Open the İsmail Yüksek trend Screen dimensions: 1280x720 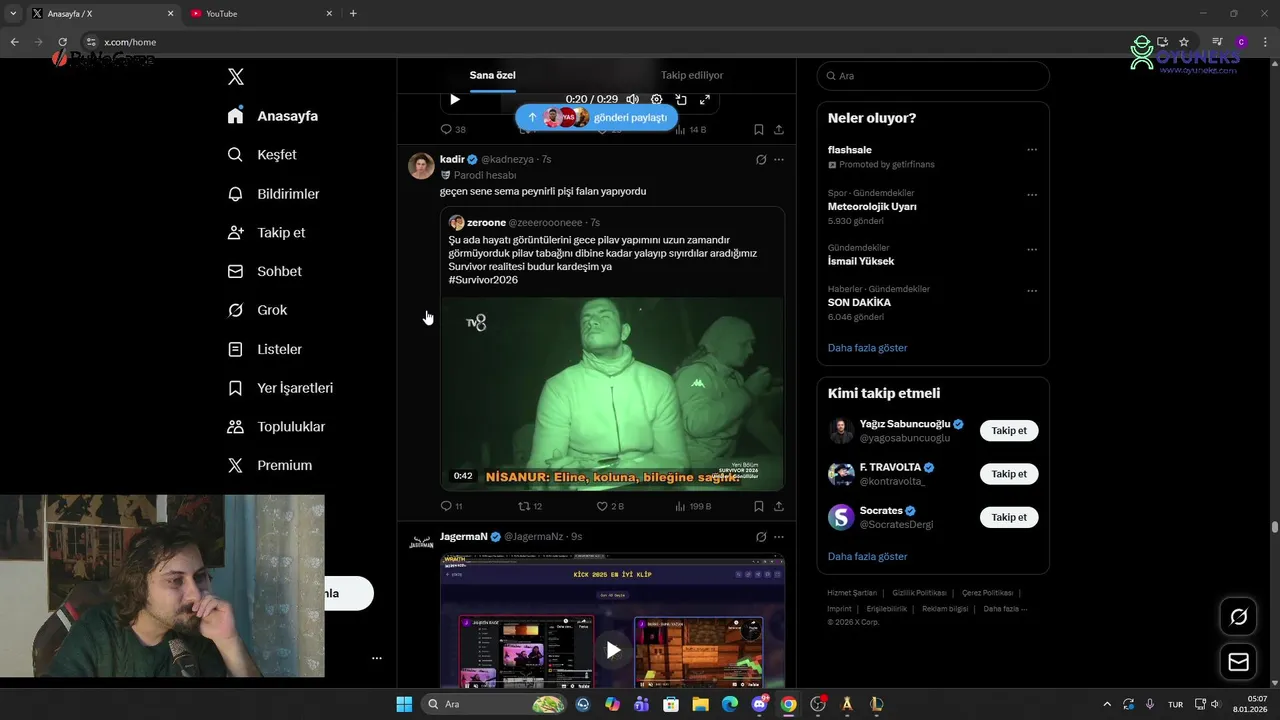[861, 261]
